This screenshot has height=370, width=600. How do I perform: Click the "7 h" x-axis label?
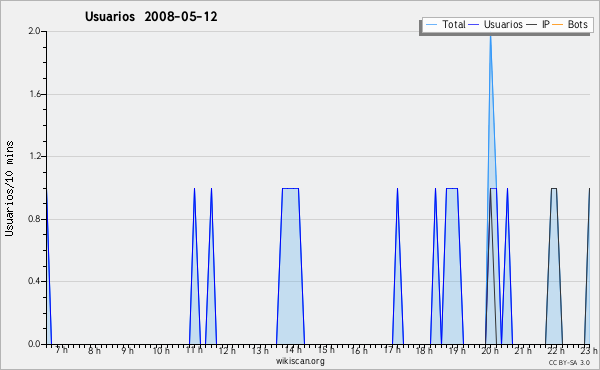coord(61,350)
